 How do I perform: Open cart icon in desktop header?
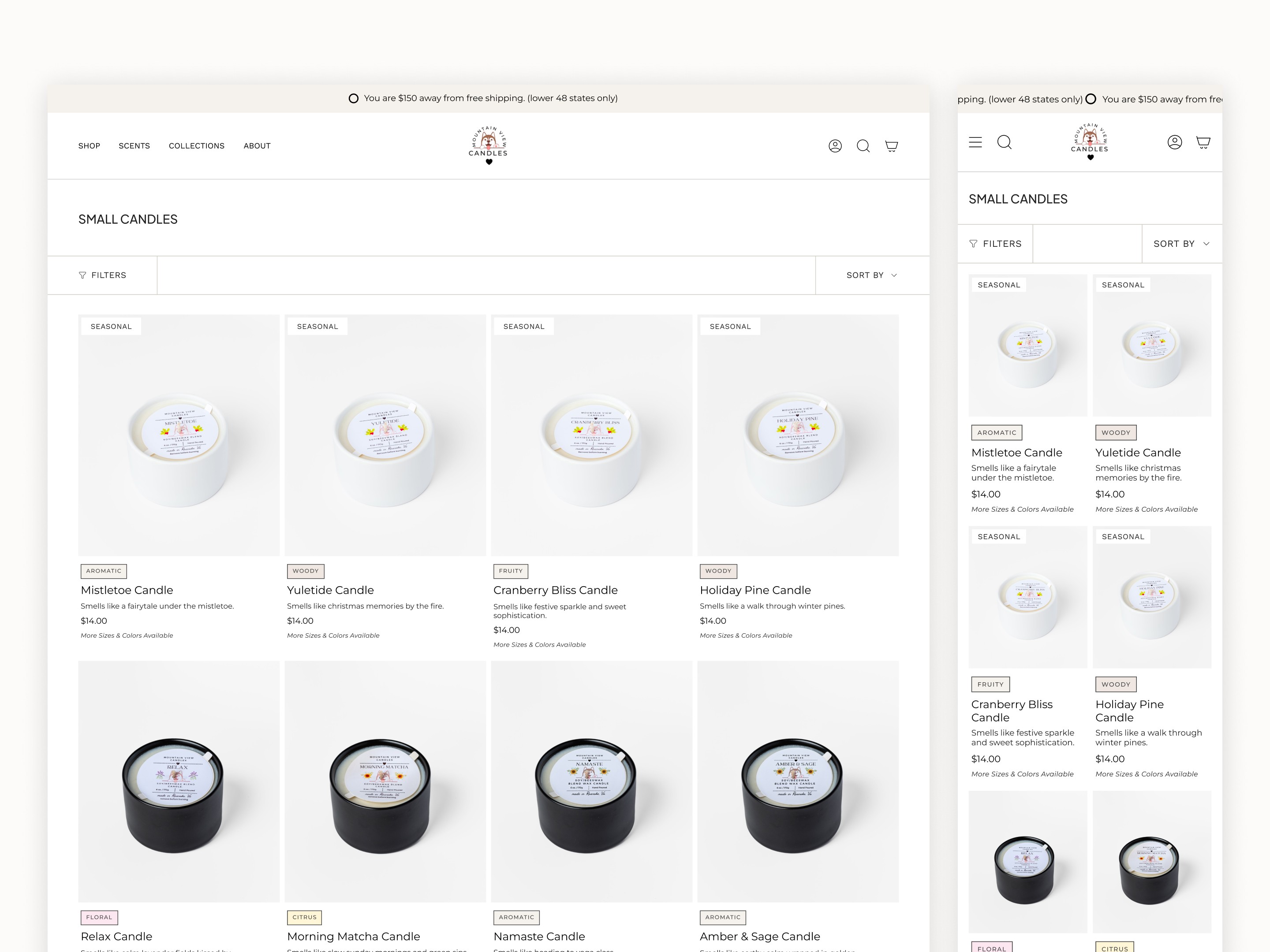[x=891, y=146]
